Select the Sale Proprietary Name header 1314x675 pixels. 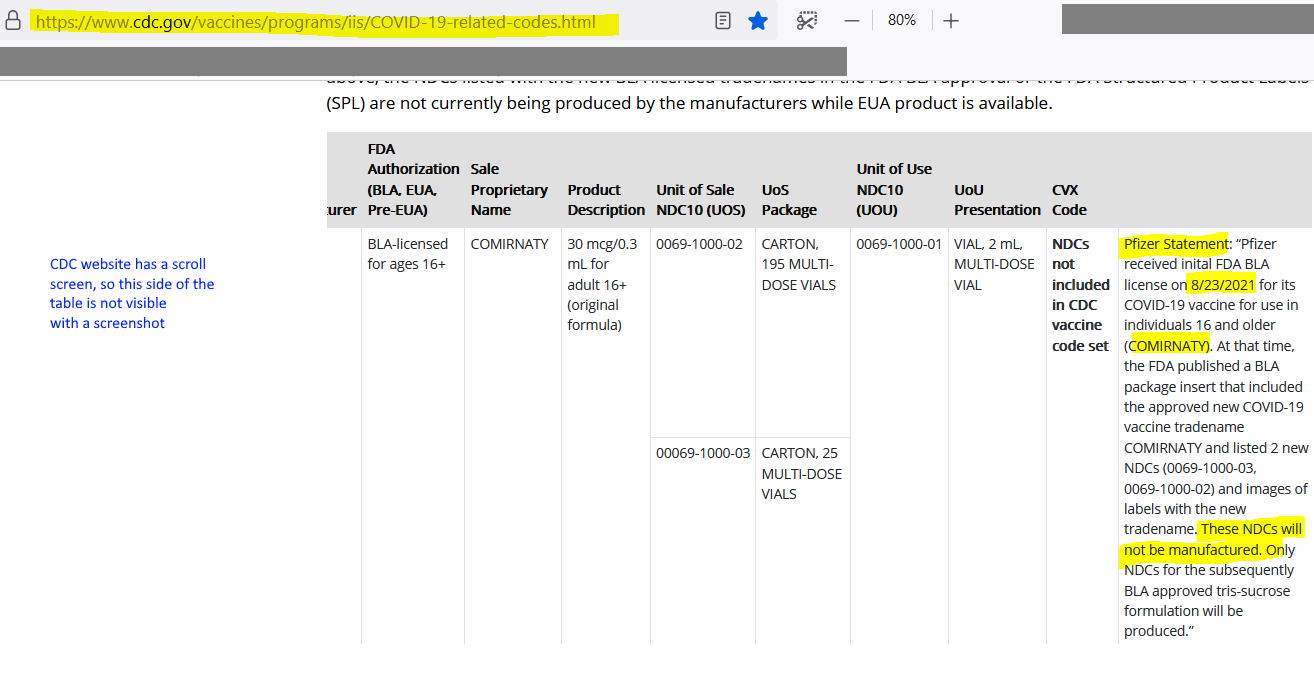tap(509, 189)
